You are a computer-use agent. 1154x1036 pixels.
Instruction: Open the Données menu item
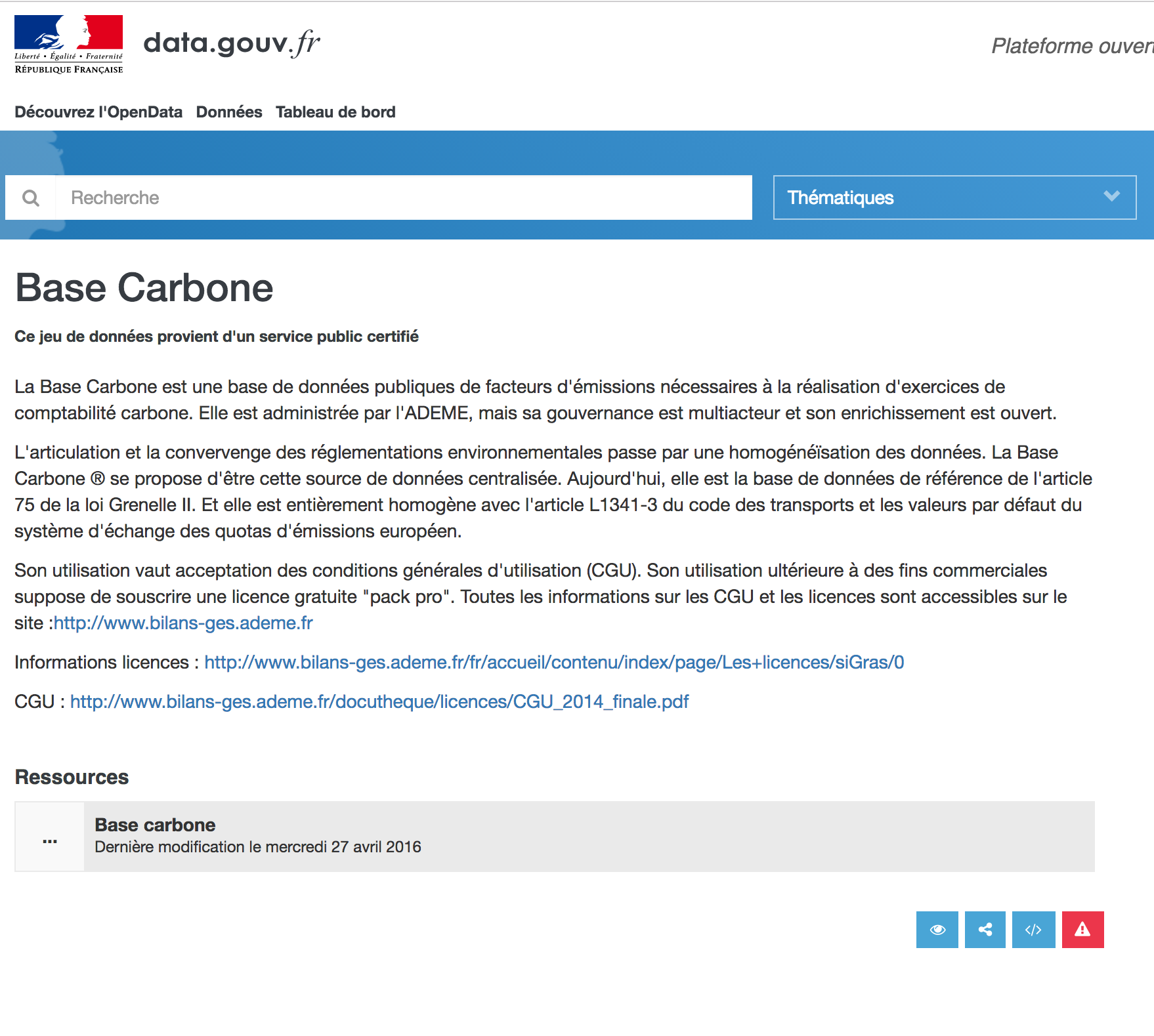pyautogui.click(x=228, y=112)
